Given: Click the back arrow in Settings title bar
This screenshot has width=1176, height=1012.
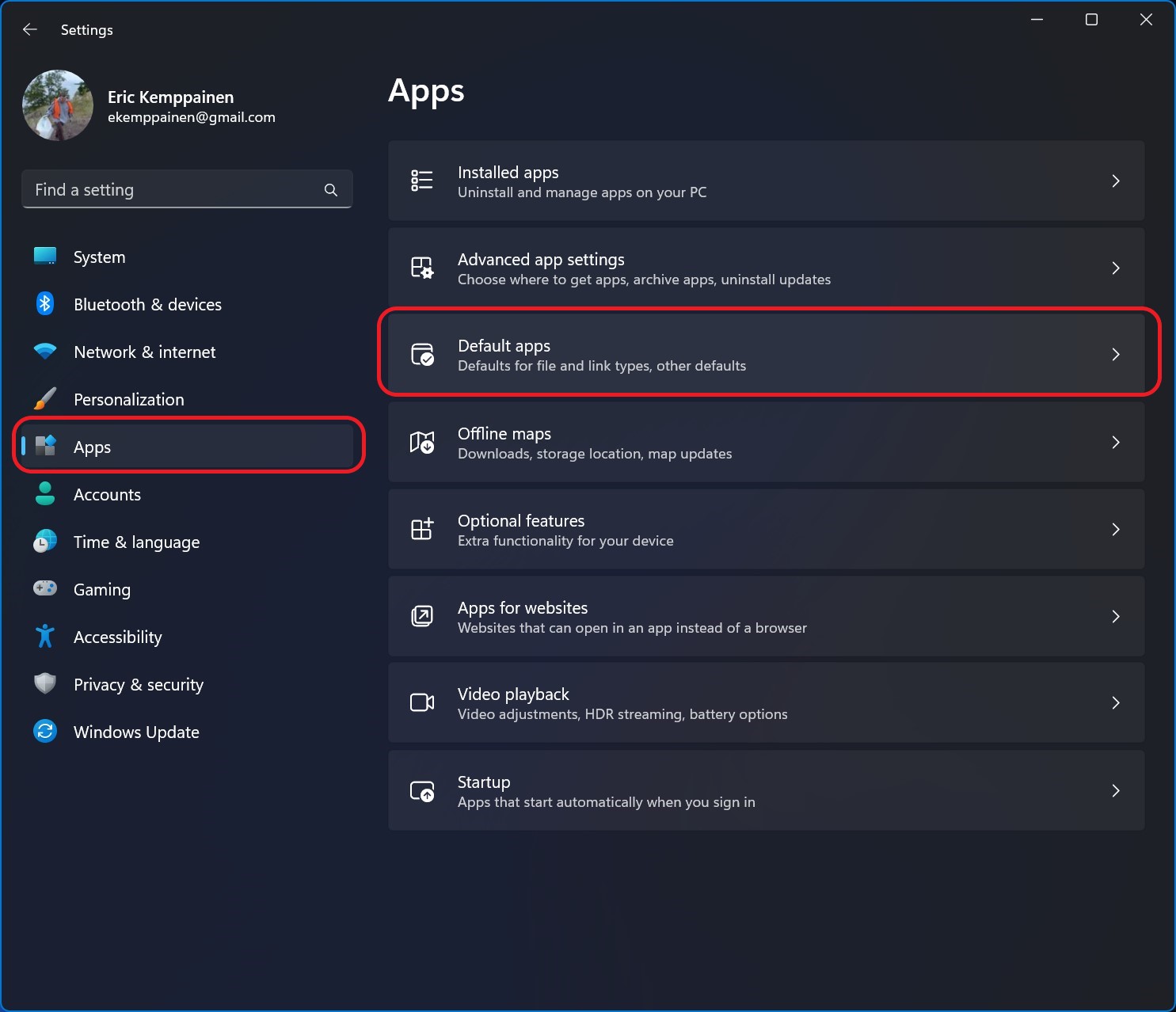Looking at the screenshot, I should click(x=30, y=29).
